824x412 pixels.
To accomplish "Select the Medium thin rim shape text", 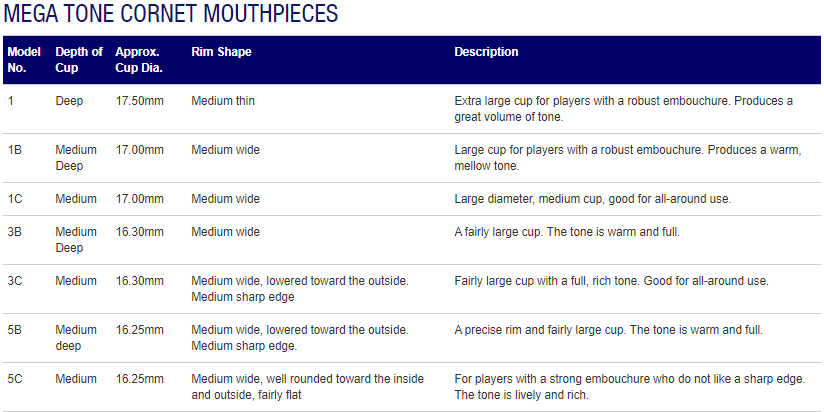I will point(223,101).
